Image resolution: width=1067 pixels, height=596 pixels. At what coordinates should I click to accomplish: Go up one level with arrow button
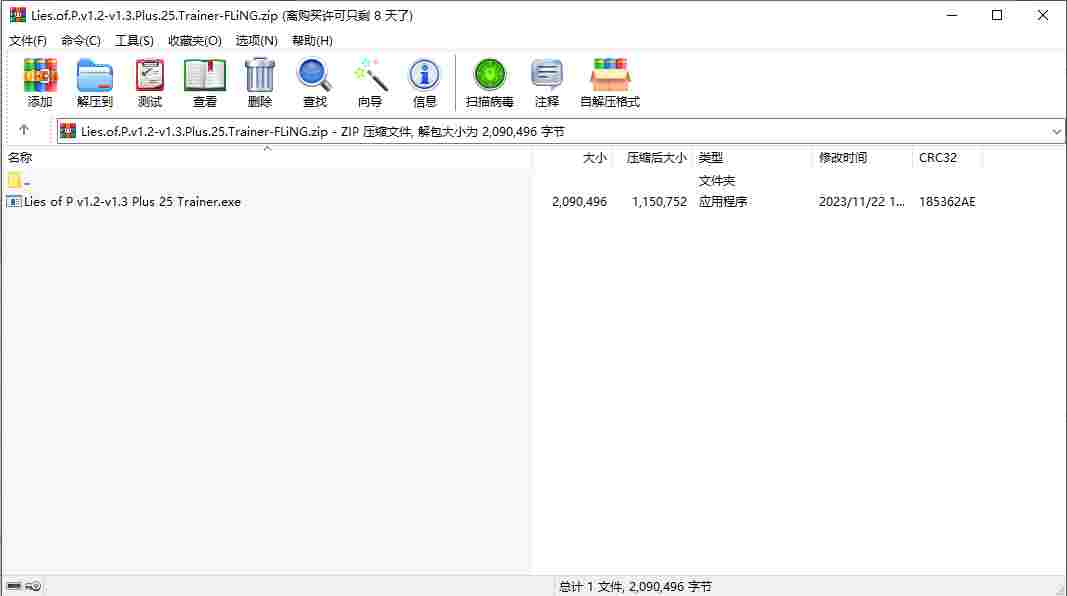(24, 130)
